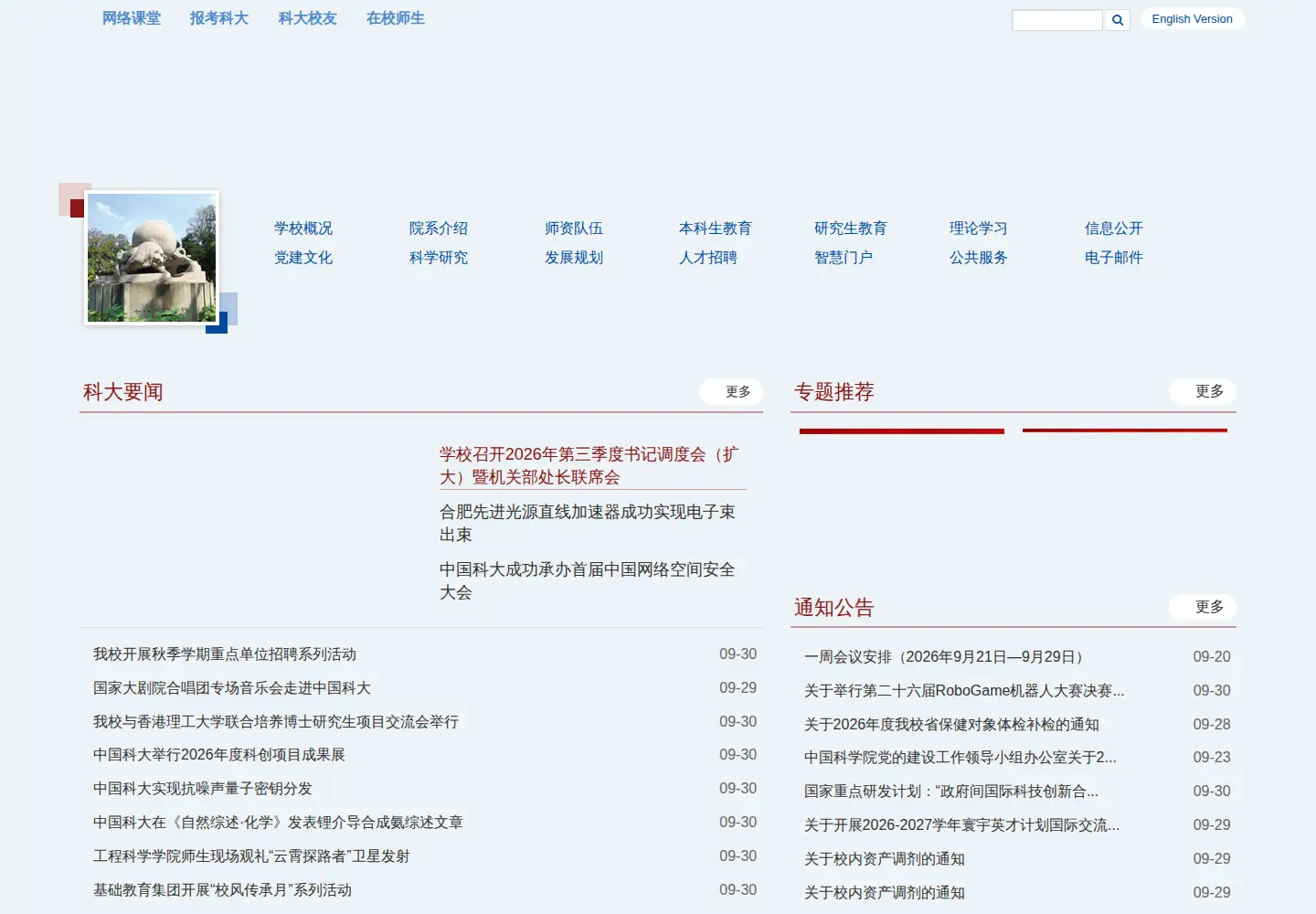Open 公共服务 navigation item
This screenshot has width=1316, height=914.
[x=979, y=258]
